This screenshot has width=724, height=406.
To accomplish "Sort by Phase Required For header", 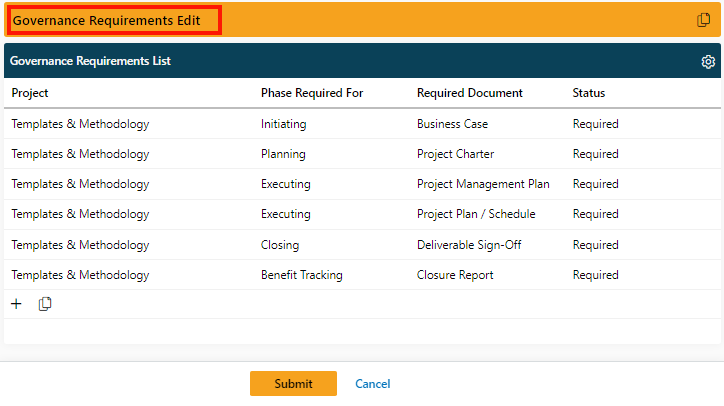I will click(x=312, y=93).
